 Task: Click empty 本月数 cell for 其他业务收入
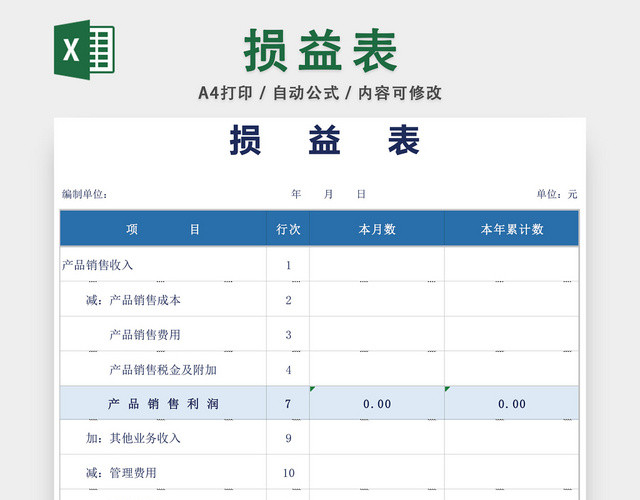(x=377, y=437)
